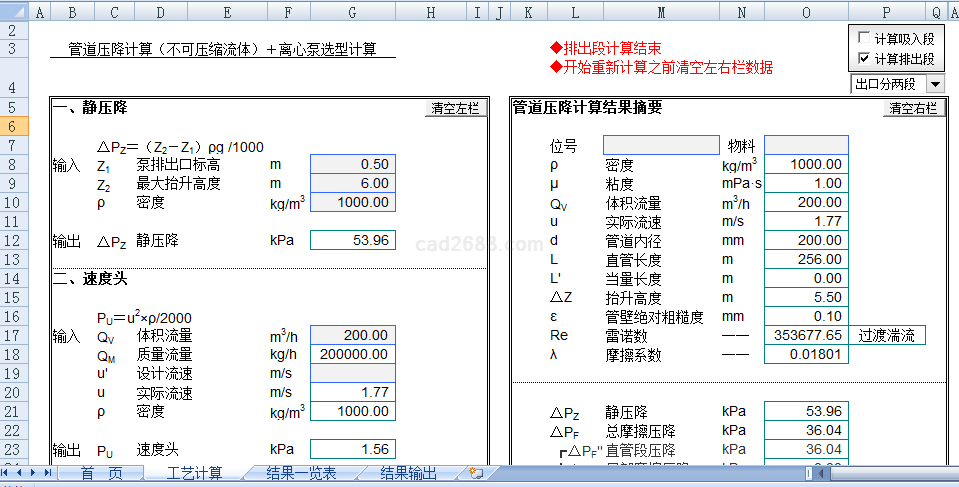This screenshot has width=959, height=487.
Task: Uncheck the 计算排出段 checkbox
Action: click(x=863, y=59)
